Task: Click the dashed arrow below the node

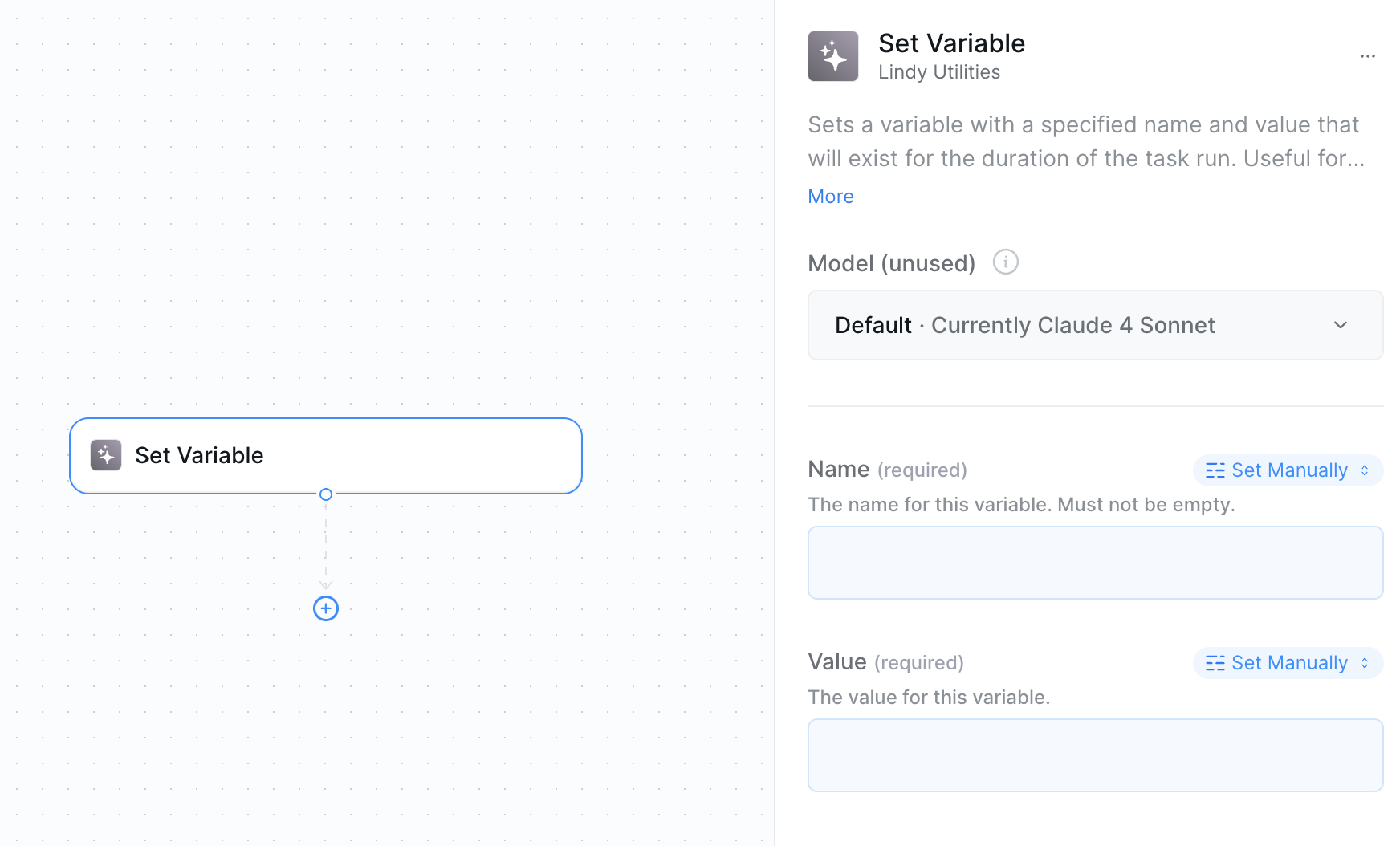Action: click(x=326, y=547)
